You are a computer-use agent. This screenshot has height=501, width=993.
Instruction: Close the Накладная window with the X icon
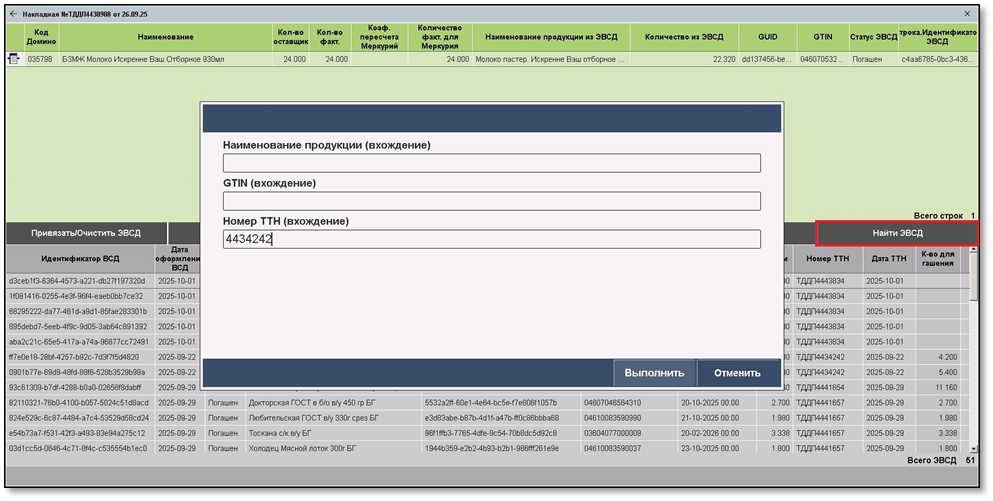[x=967, y=14]
